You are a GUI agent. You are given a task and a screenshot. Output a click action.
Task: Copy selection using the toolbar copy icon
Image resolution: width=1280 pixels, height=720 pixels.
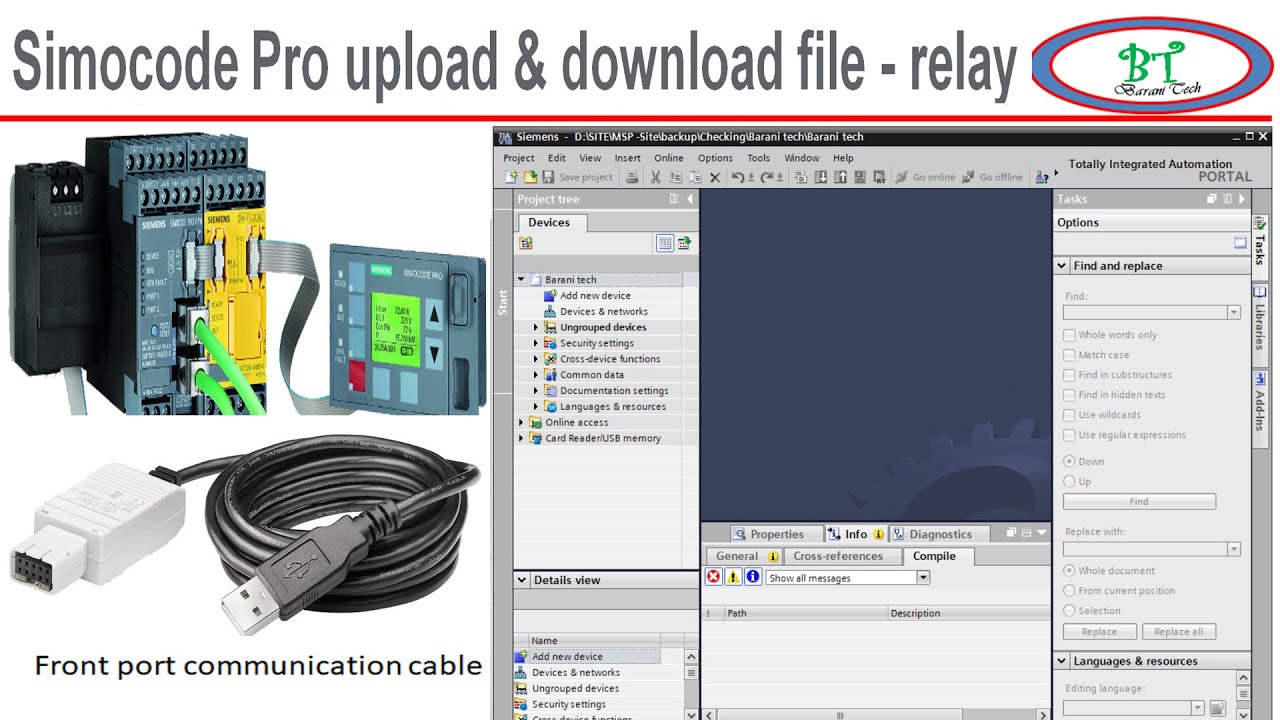(676, 177)
